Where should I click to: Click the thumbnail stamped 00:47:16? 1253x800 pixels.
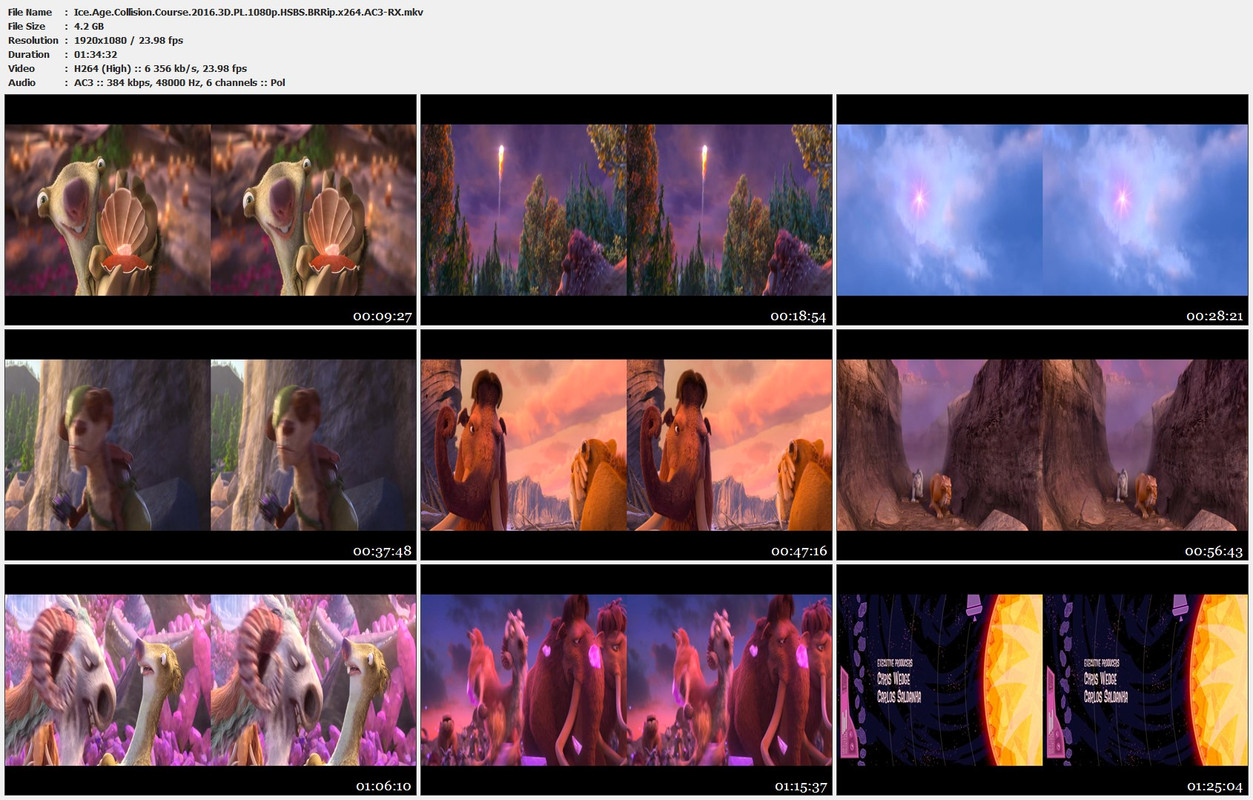627,445
